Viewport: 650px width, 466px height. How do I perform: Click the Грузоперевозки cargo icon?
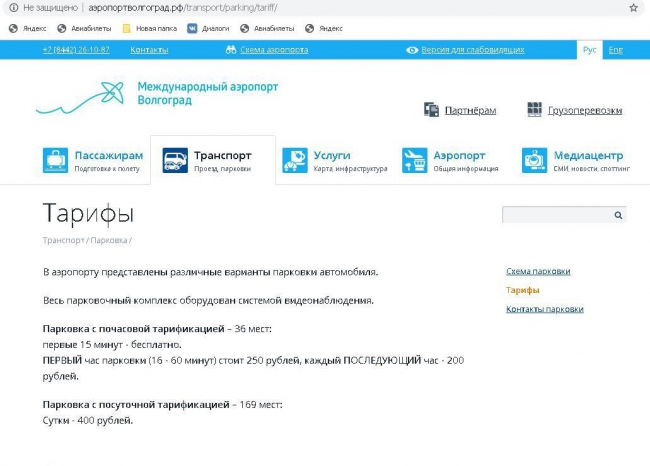point(535,110)
